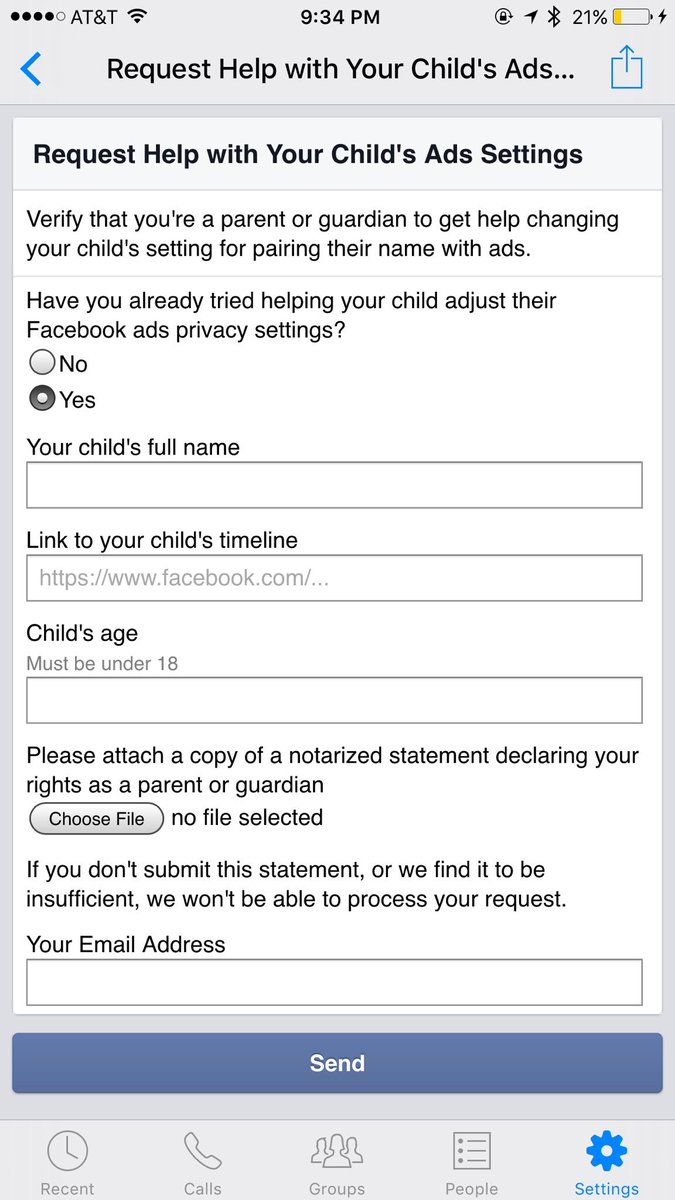Screen dimensions: 675x1200
Task: Click the child's timeline link field
Action: click(x=334, y=578)
